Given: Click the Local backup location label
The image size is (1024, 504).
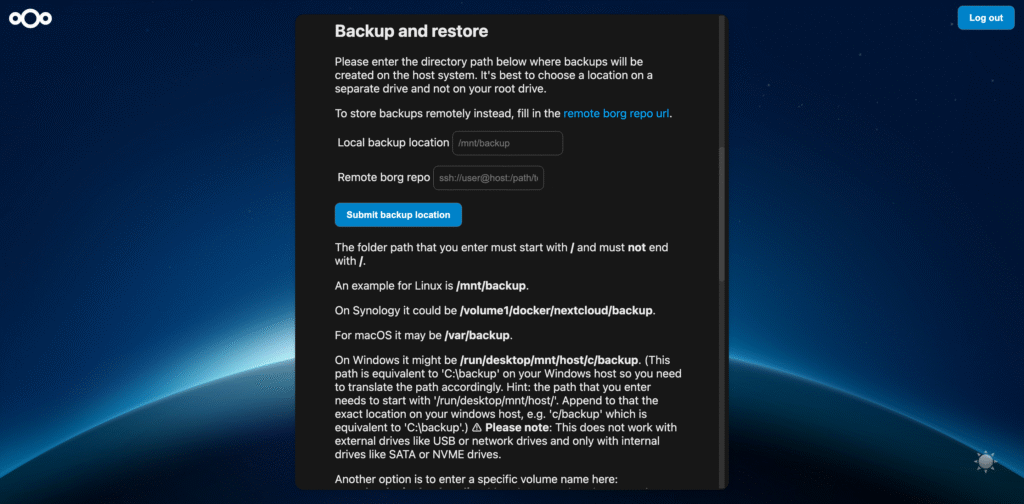Looking at the screenshot, I should [x=393, y=143].
